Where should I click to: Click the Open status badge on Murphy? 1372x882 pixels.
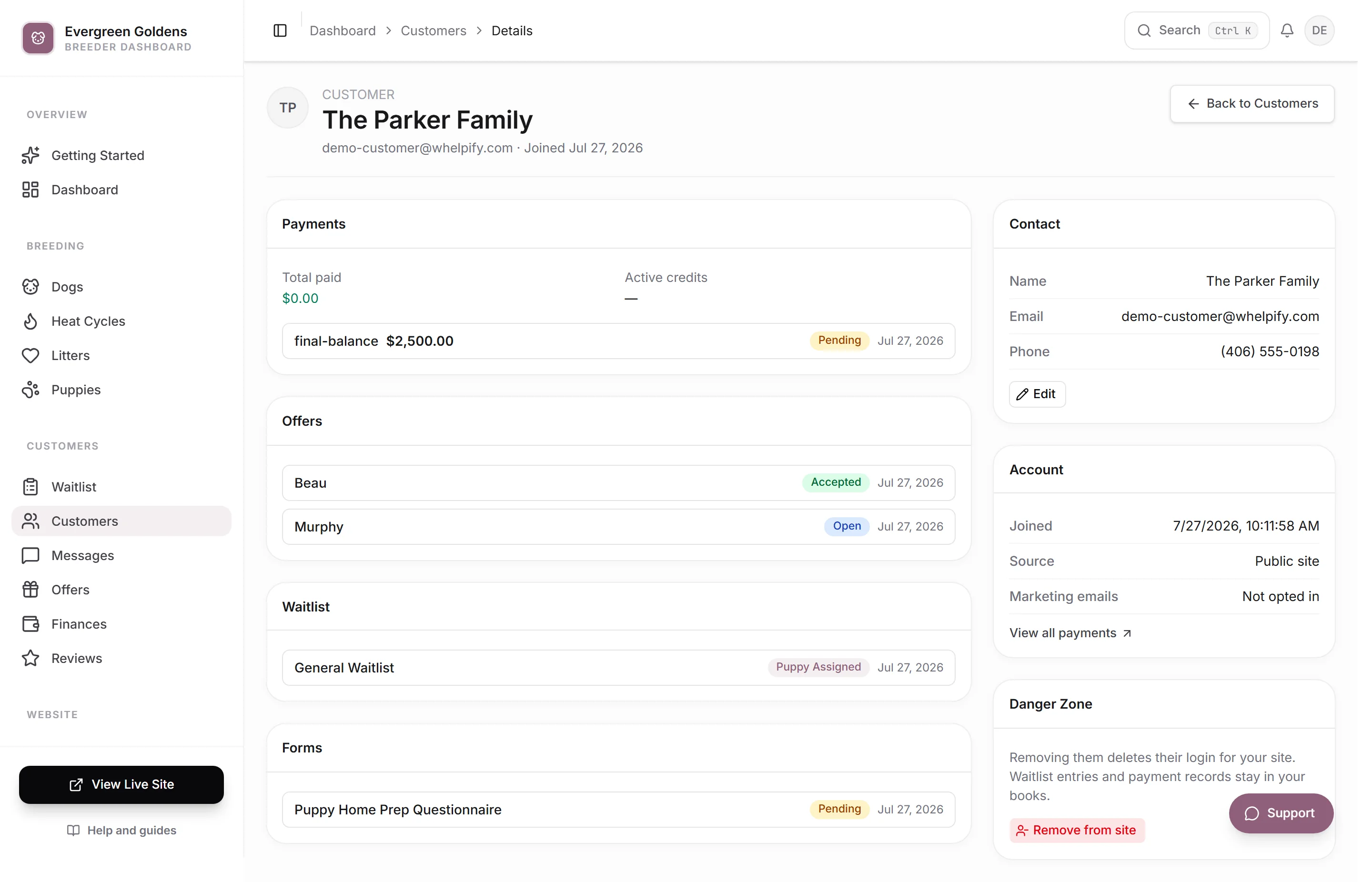click(847, 526)
